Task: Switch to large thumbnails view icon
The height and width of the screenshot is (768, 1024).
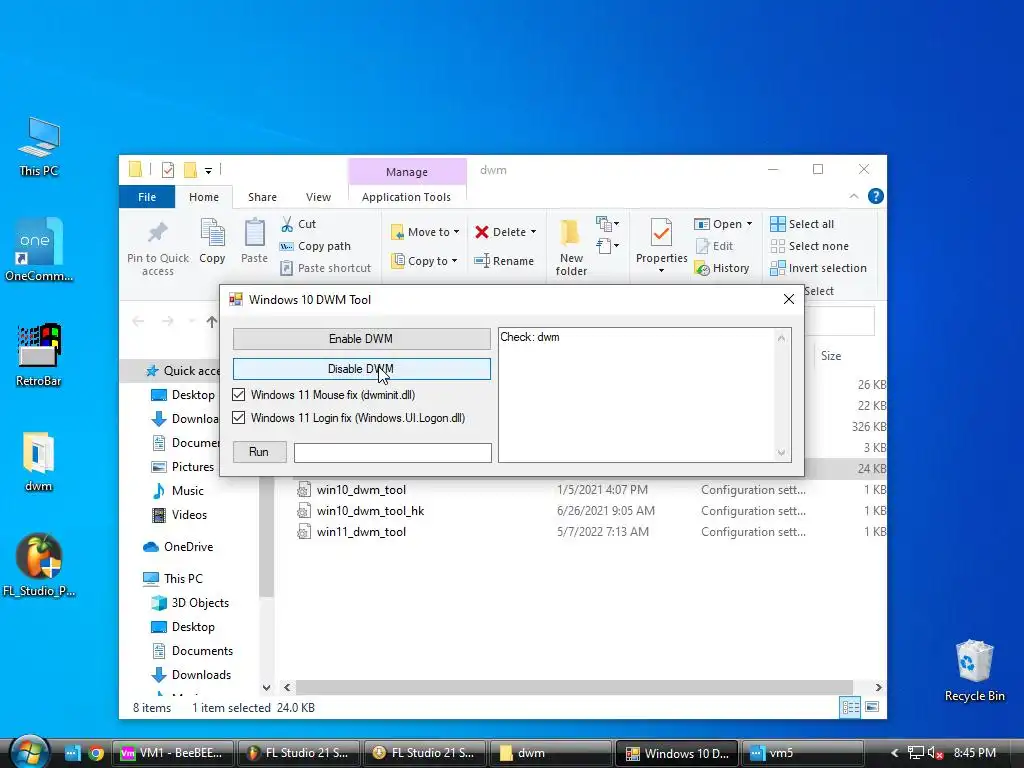Action: (x=872, y=707)
